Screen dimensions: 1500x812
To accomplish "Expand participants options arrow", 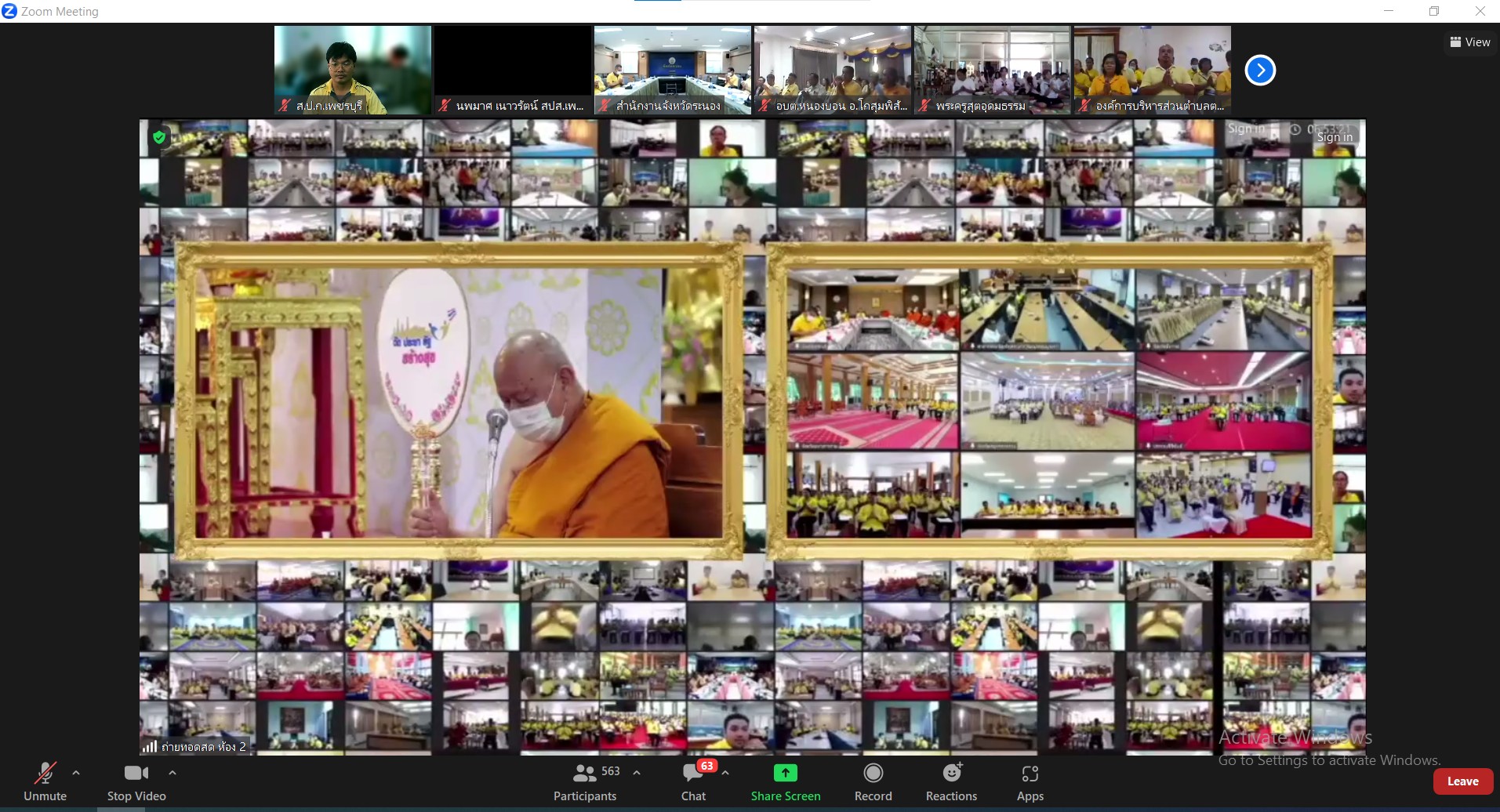I will (x=637, y=773).
